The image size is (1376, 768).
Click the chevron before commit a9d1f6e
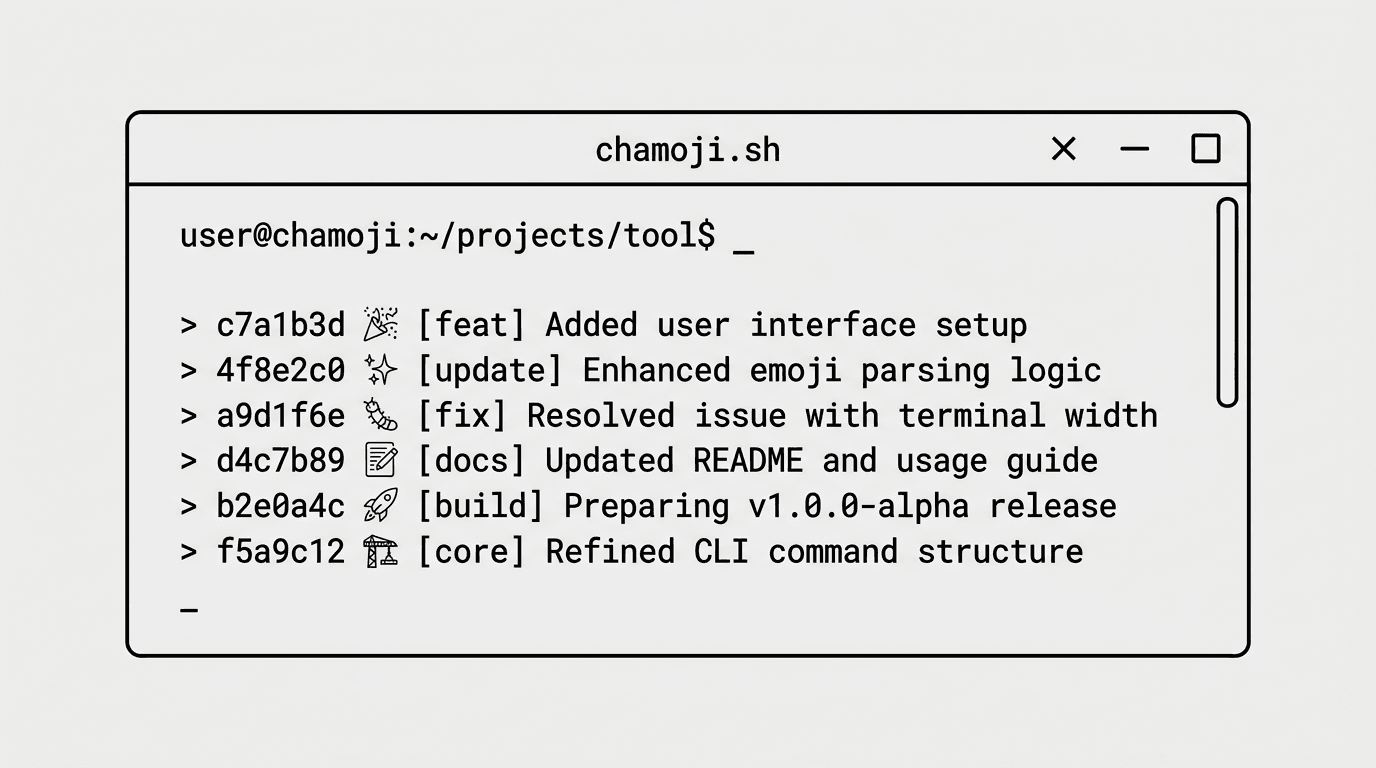coord(189,416)
